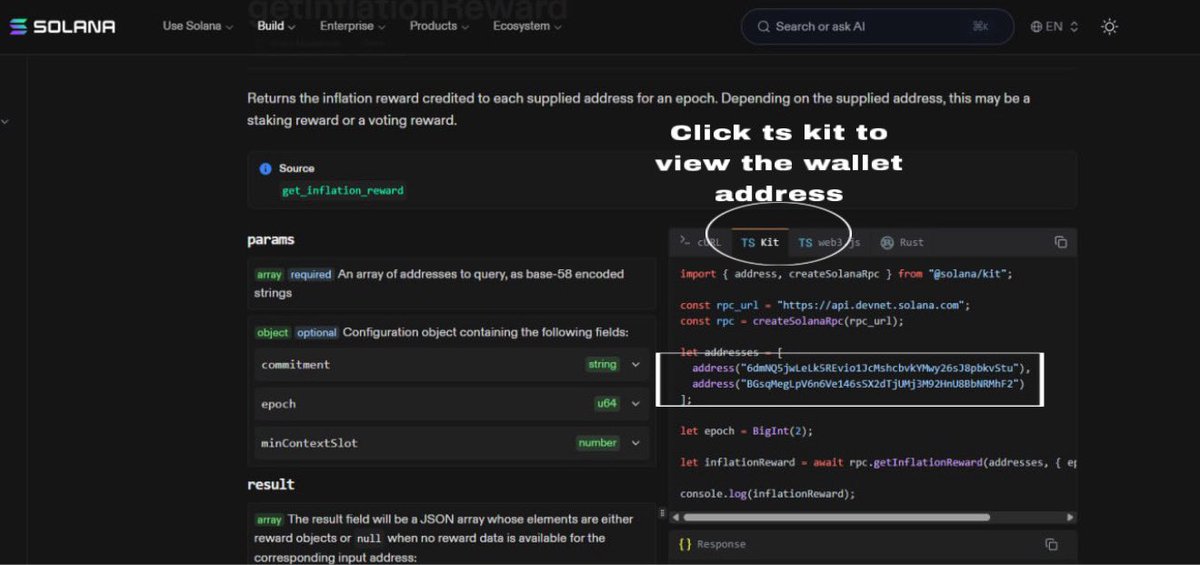Toggle the light/dark theme sun icon
Screen dimensions: 1200x565
1109,27
